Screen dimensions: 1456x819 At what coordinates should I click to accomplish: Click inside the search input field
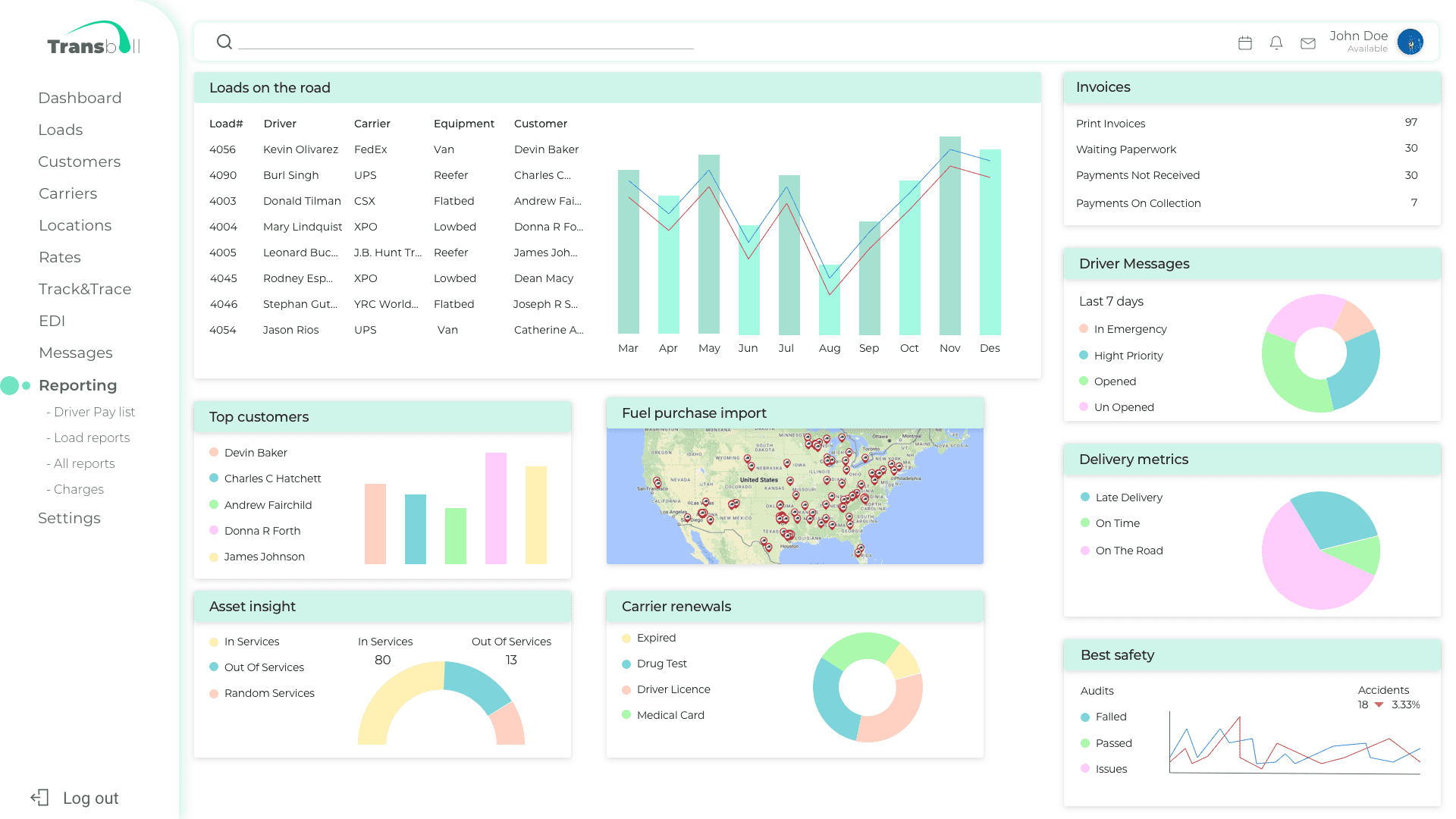tap(466, 42)
